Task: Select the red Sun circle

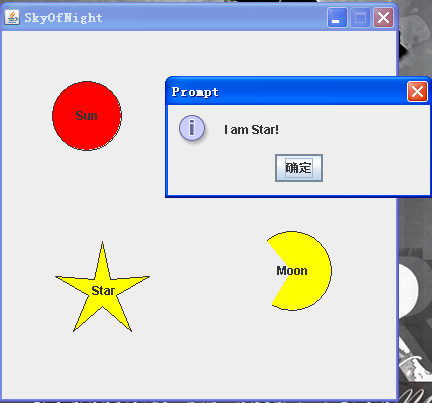Action: [x=87, y=116]
